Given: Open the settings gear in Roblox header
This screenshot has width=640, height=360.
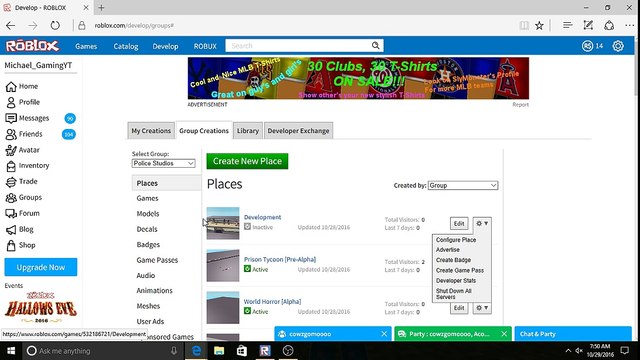Looking at the screenshot, I should [618, 46].
